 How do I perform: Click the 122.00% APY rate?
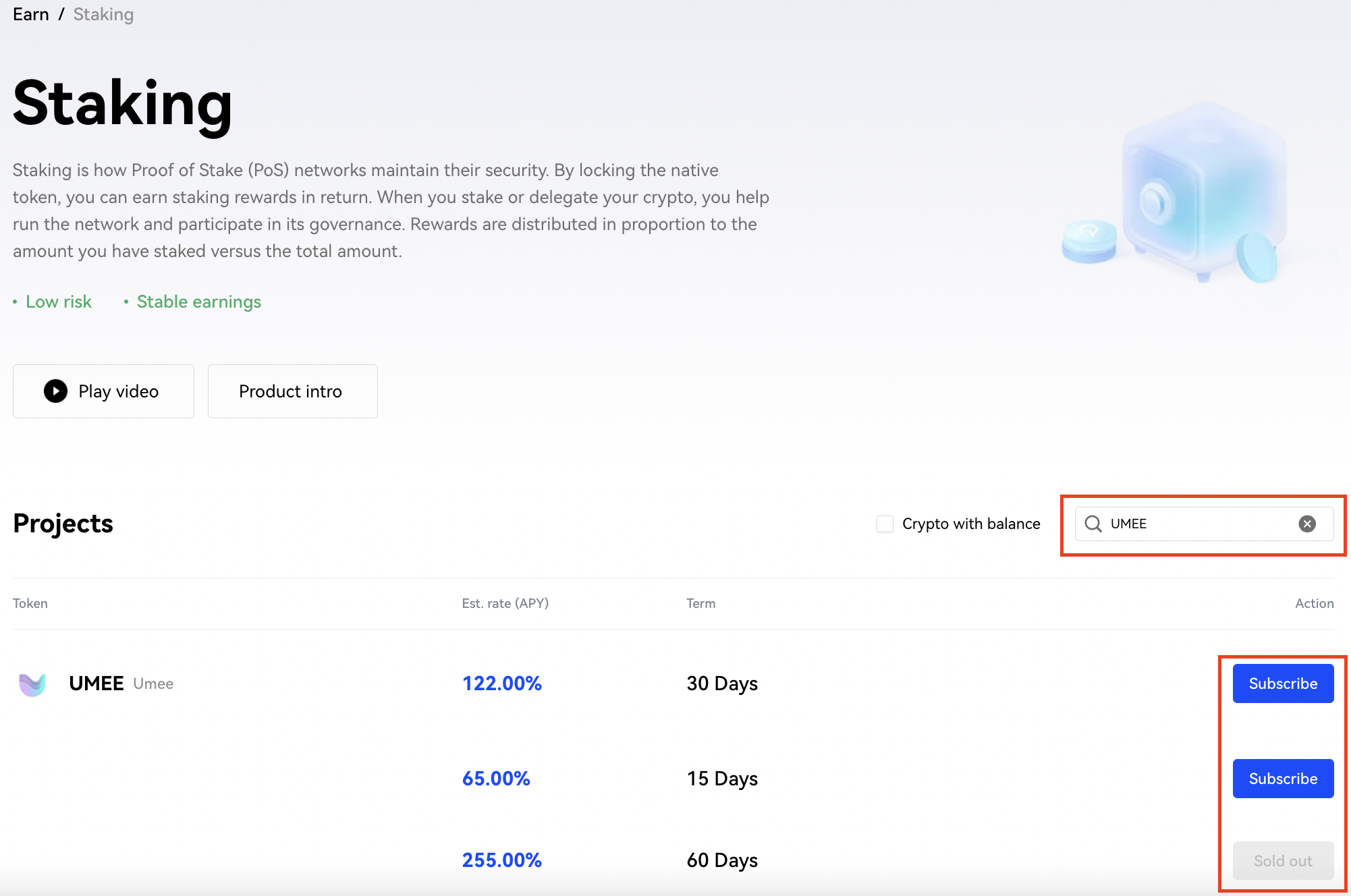[502, 683]
